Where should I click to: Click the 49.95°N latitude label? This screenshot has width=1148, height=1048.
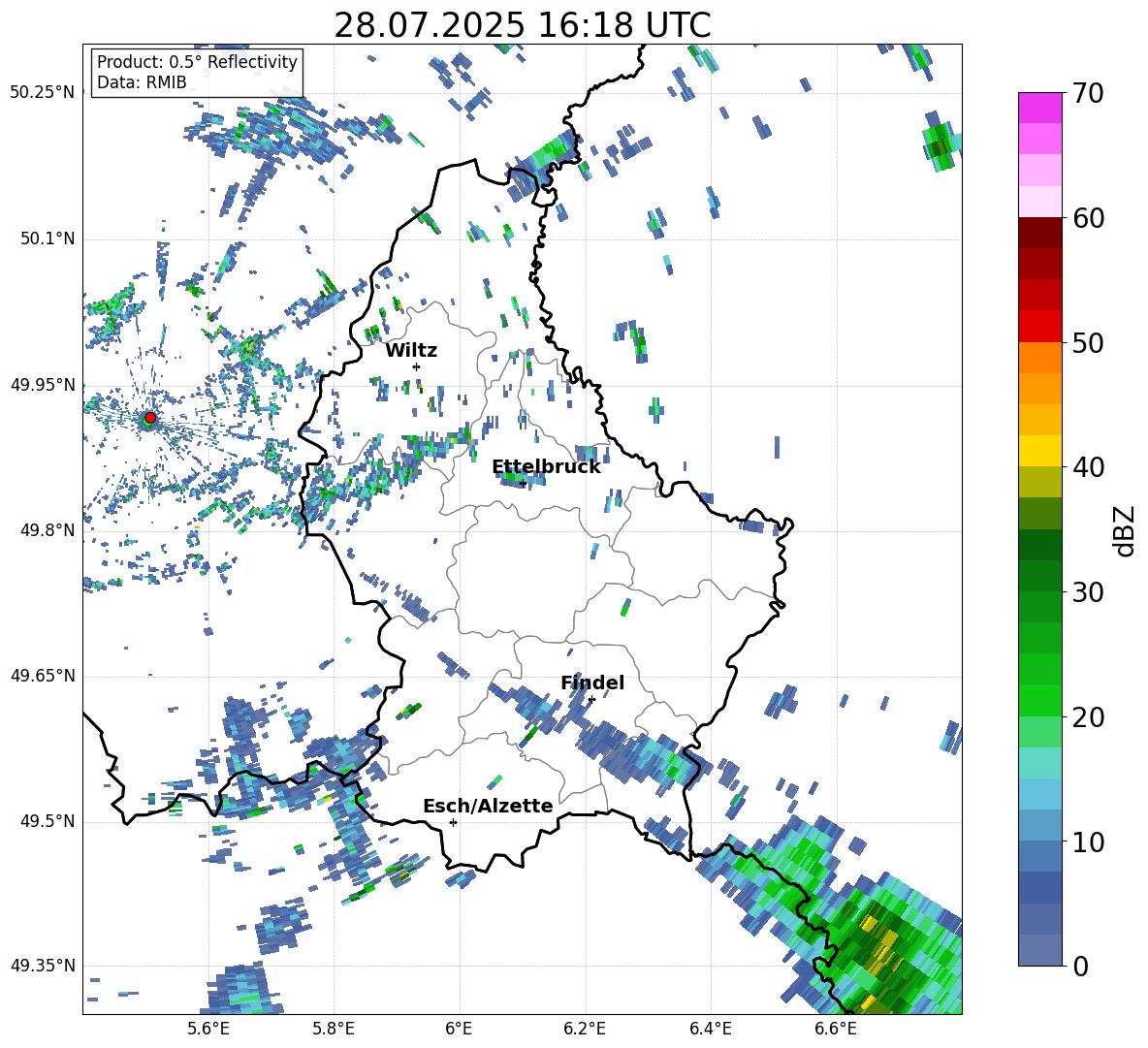coord(43,384)
